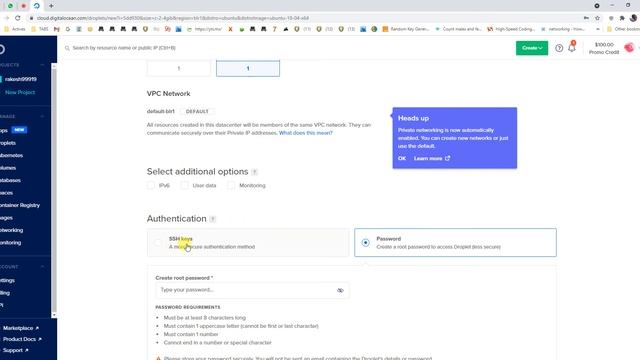This screenshot has width=640, height=360.
Task: Click the New Project link
Action: [20, 92]
